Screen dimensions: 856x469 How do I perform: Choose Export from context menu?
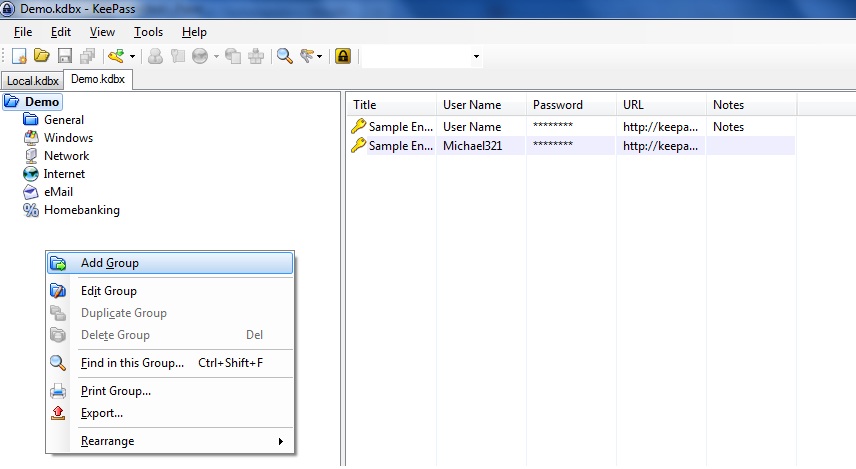(170, 413)
